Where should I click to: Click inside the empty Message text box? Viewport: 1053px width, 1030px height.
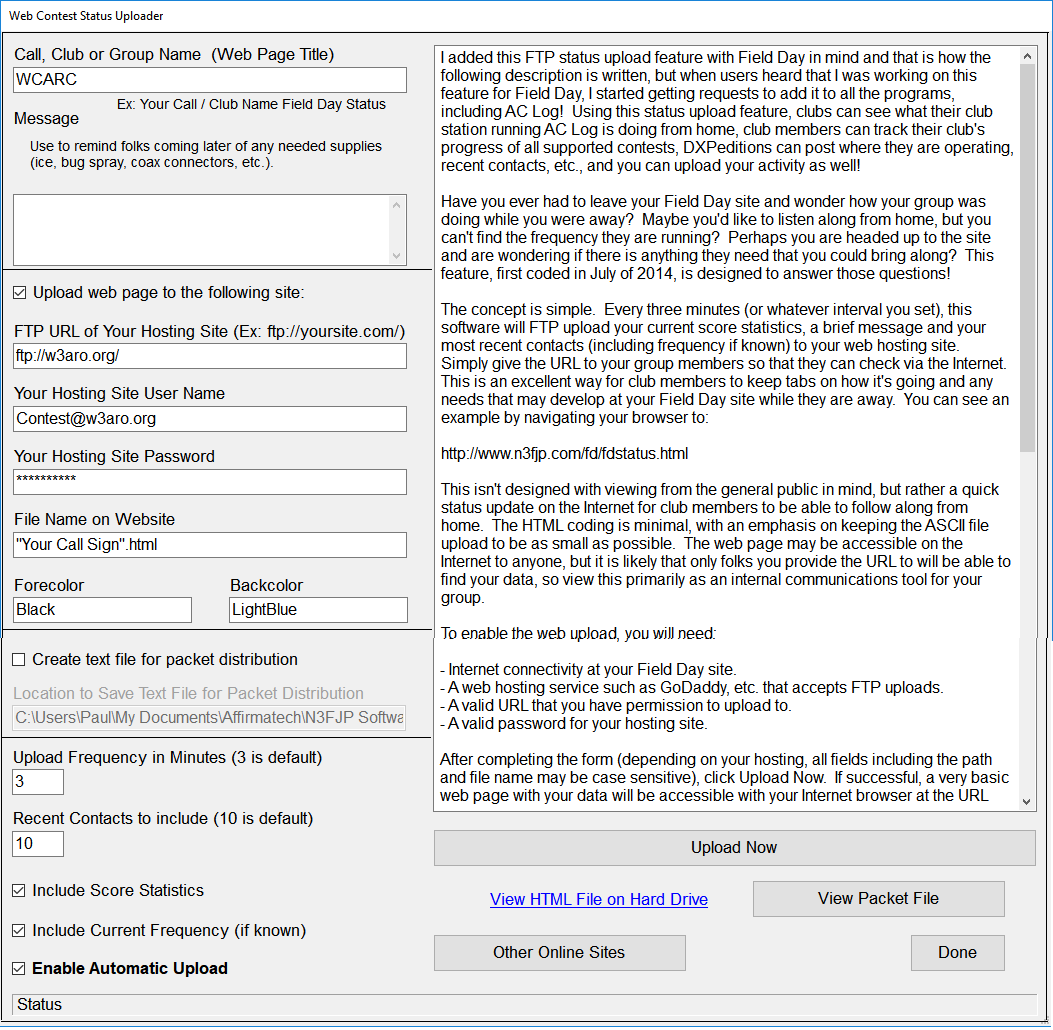pos(200,229)
